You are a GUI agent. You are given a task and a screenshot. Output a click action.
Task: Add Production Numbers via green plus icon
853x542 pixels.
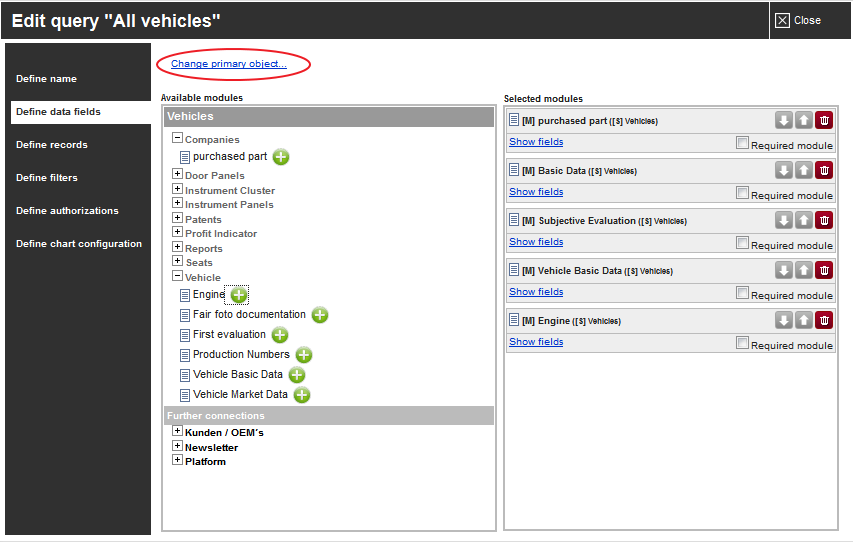coord(304,355)
